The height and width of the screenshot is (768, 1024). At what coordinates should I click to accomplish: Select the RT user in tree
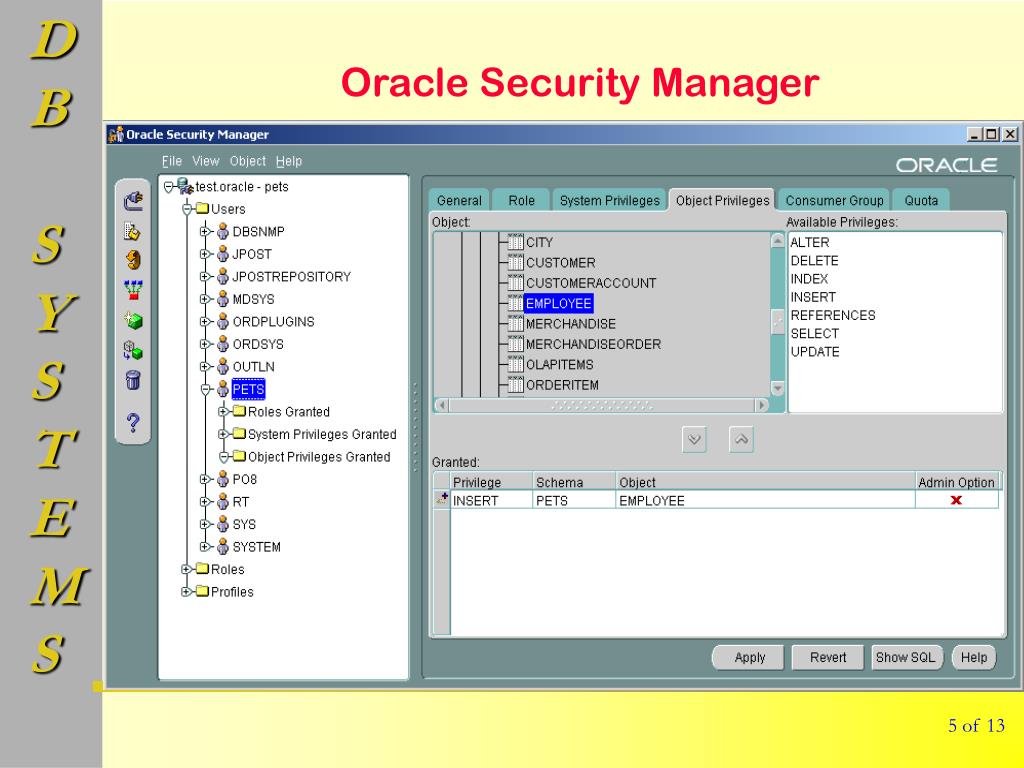[240, 502]
